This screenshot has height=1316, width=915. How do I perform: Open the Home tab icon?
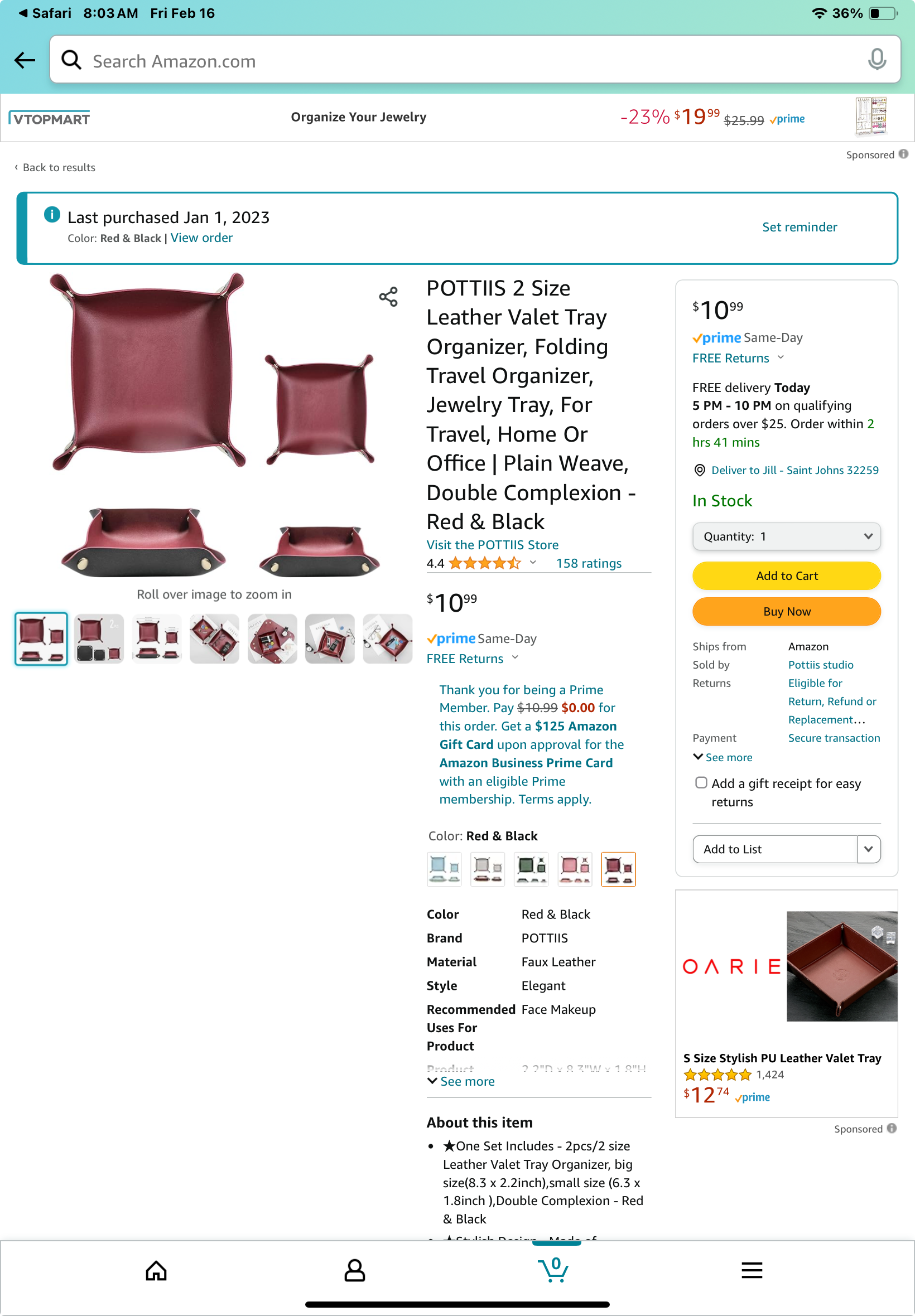point(156,1270)
